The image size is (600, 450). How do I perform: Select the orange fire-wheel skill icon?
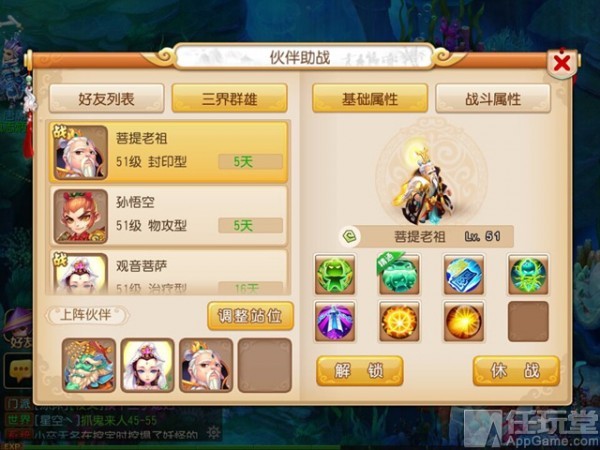(399, 321)
